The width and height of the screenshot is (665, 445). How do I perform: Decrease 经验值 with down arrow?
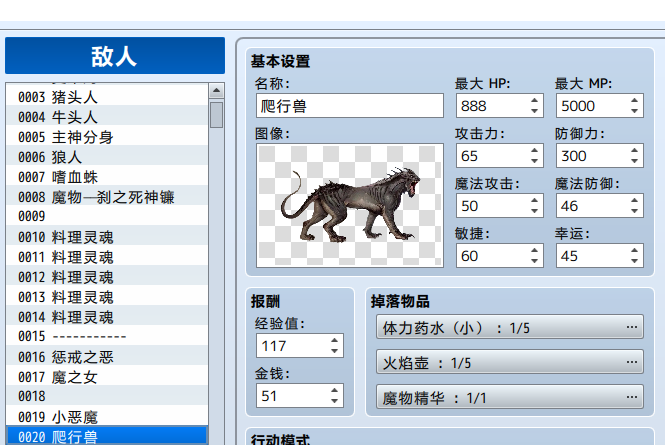click(335, 351)
